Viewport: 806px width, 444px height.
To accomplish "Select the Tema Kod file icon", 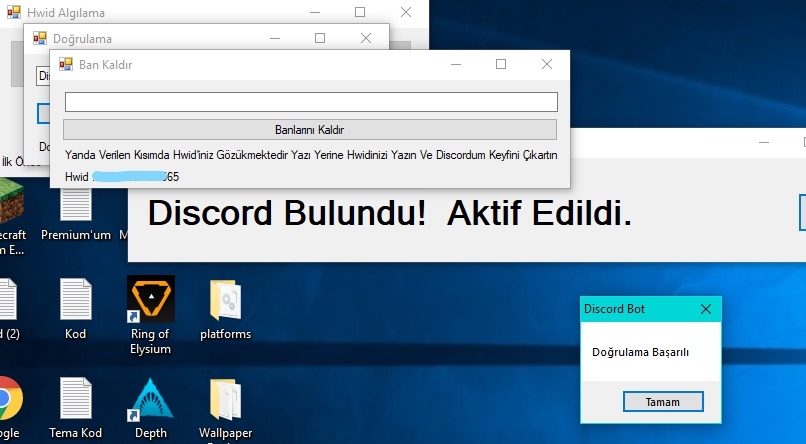I will 76,409.
